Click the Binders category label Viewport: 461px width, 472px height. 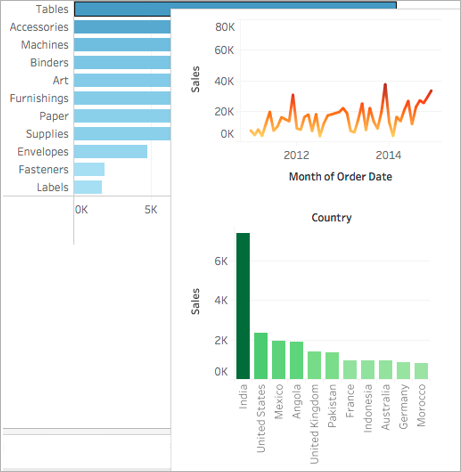49,63
